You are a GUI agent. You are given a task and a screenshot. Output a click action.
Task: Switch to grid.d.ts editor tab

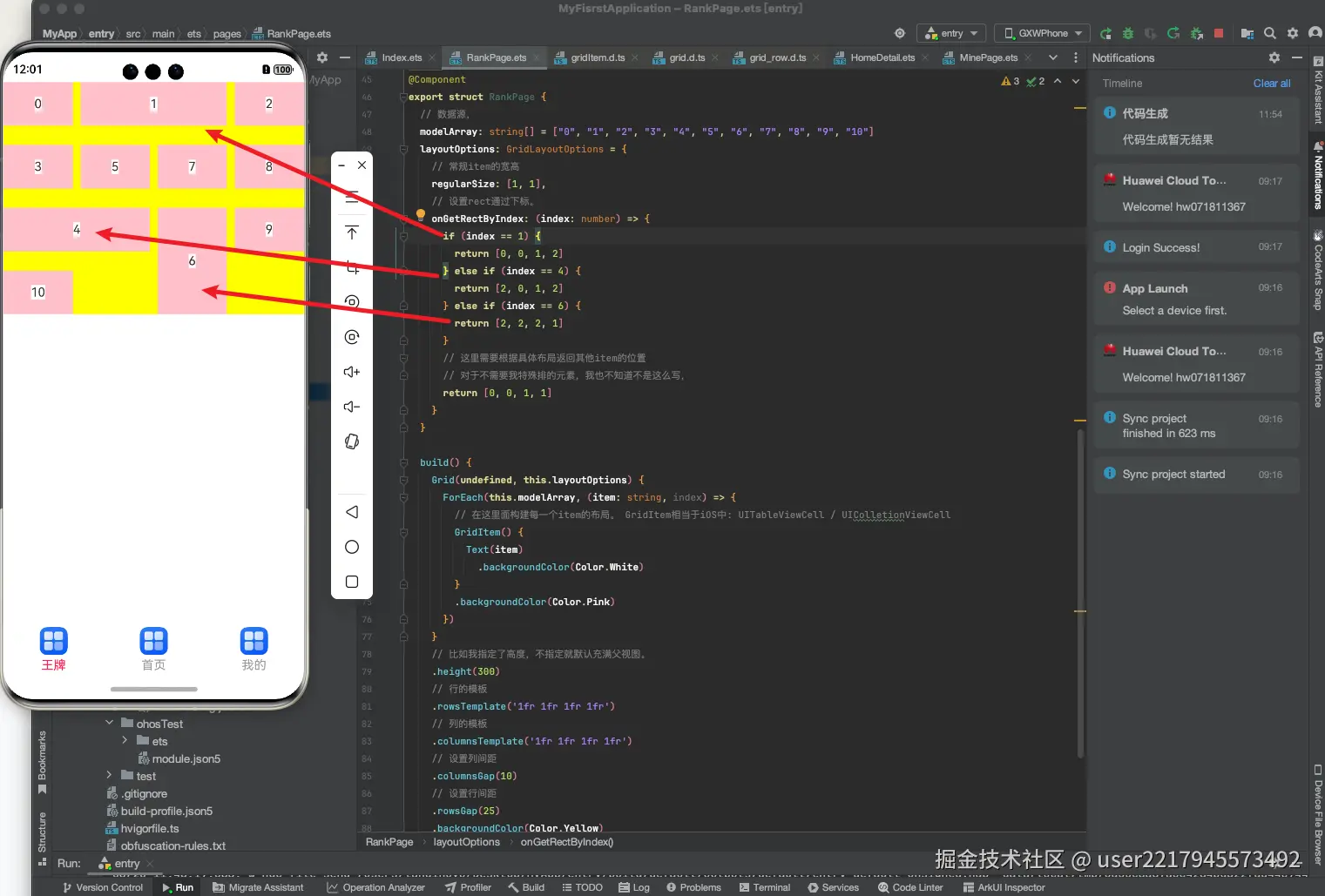[686, 57]
